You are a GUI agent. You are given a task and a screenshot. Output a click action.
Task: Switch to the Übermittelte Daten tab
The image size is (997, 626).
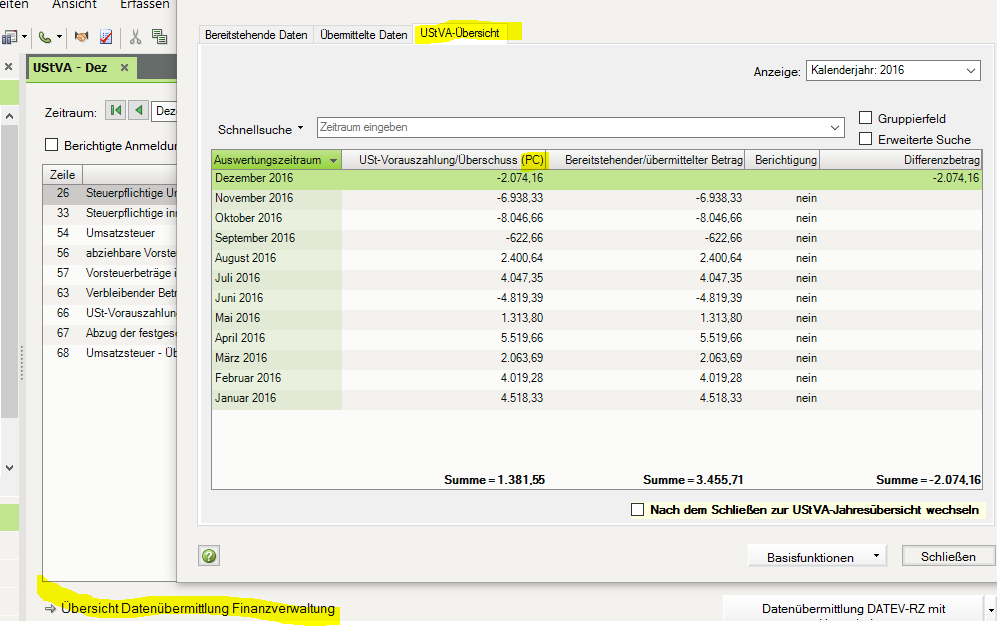coord(364,35)
